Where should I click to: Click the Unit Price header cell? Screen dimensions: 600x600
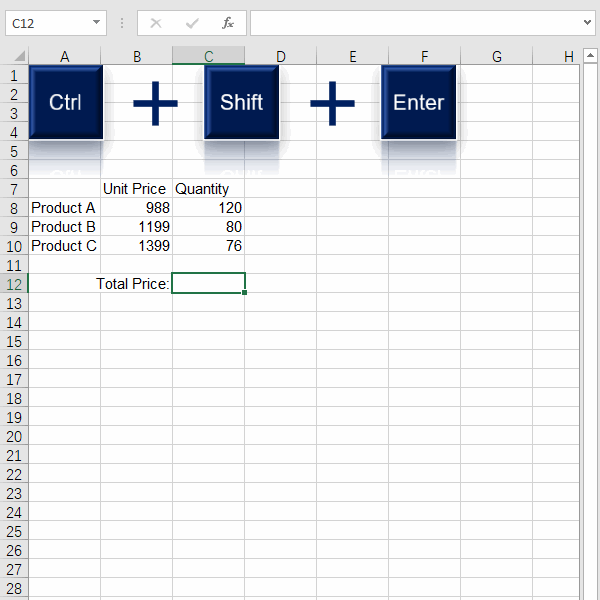coord(137,189)
